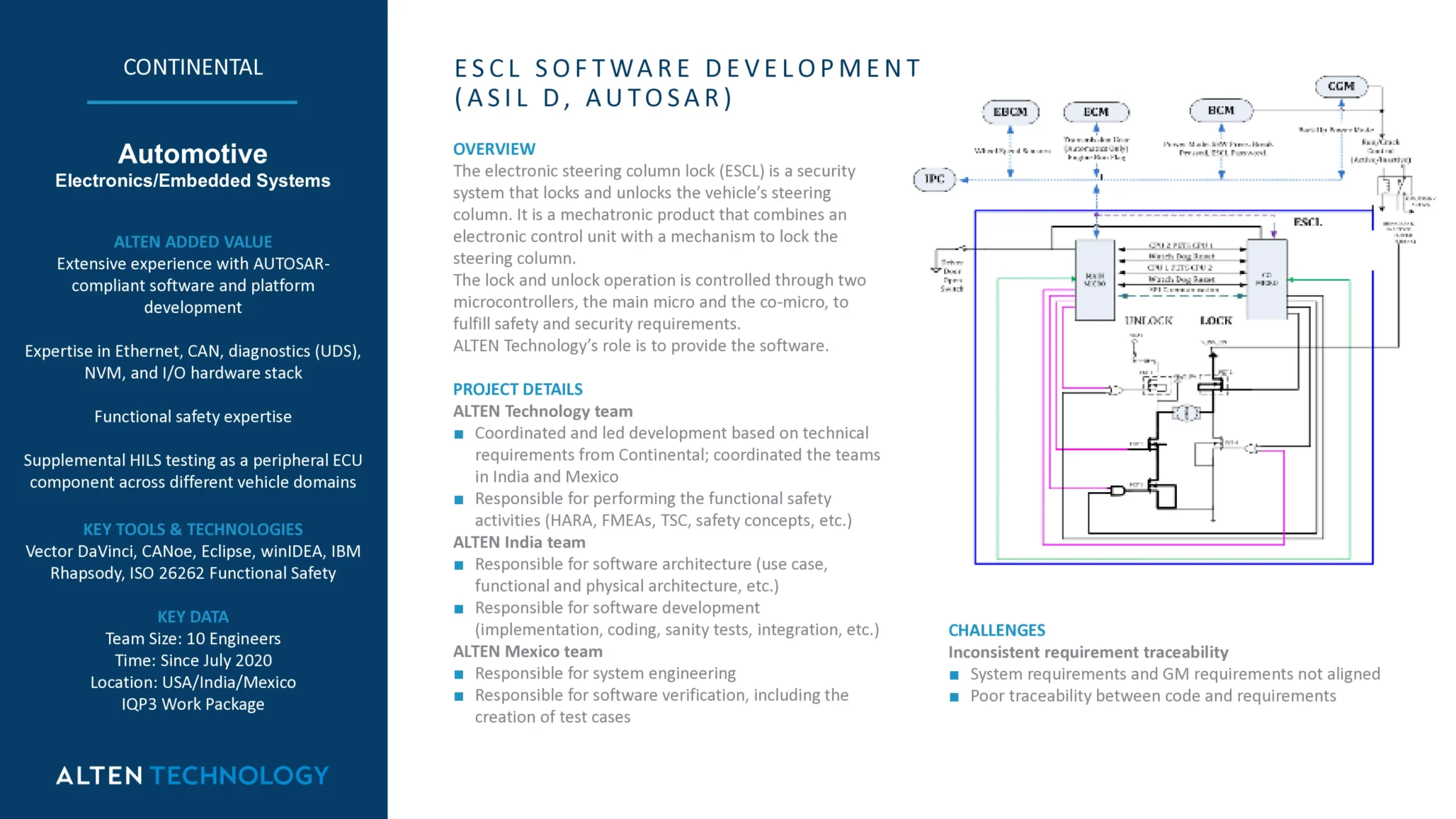Click 'ALTEN Technology's role is to provide' sentence

[x=641, y=345]
